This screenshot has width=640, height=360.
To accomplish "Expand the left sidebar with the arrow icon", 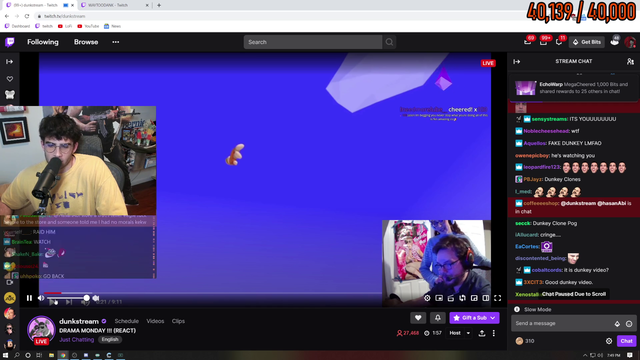I will pos(9,62).
